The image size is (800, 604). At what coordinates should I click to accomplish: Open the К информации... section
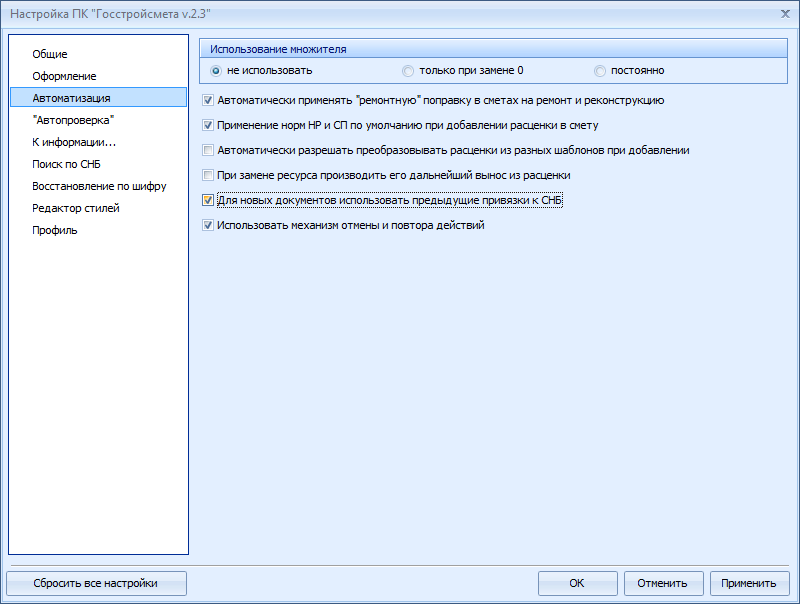click(x=98, y=142)
